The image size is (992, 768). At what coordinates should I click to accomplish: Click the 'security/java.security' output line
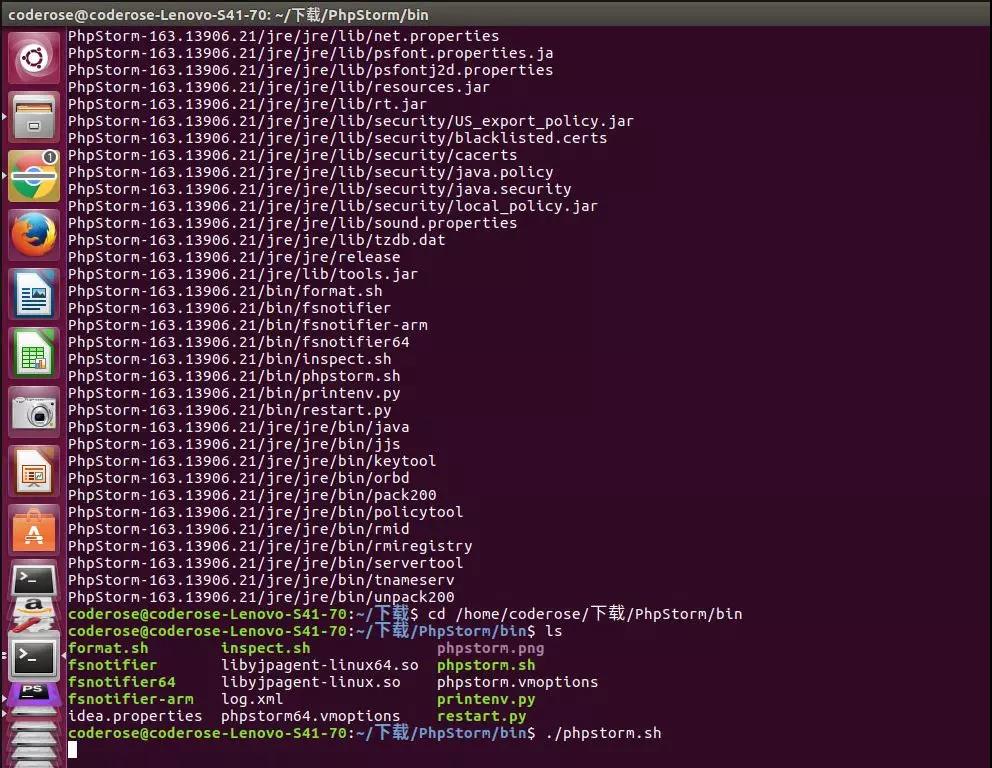click(319, 189)
